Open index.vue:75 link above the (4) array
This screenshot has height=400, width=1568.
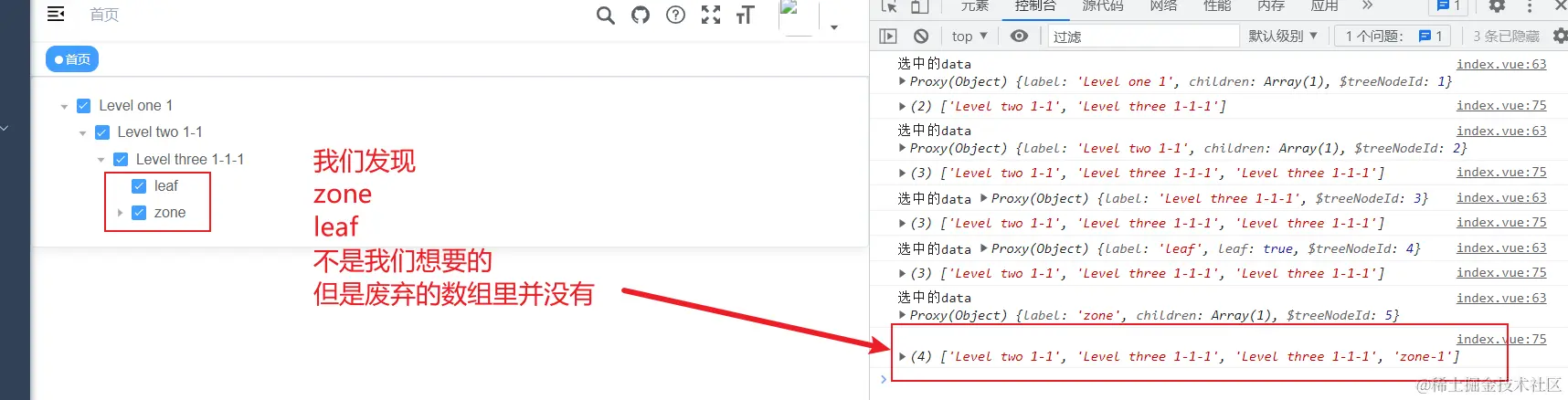pos(1501,339)
